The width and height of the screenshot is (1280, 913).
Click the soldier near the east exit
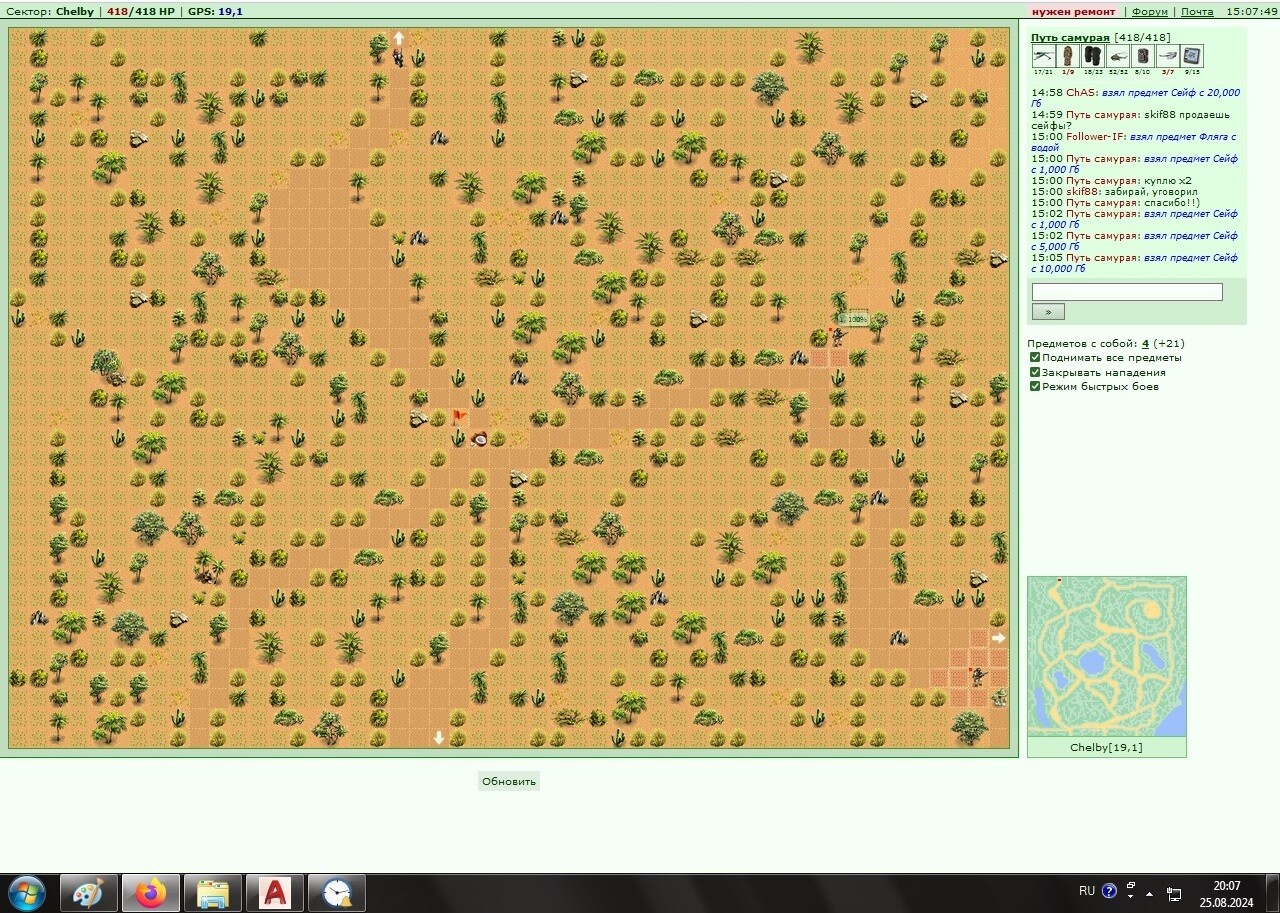[977, 677]
